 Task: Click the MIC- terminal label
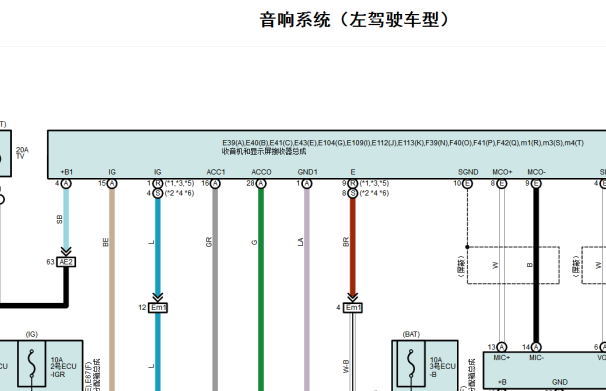tap(536, 358)
